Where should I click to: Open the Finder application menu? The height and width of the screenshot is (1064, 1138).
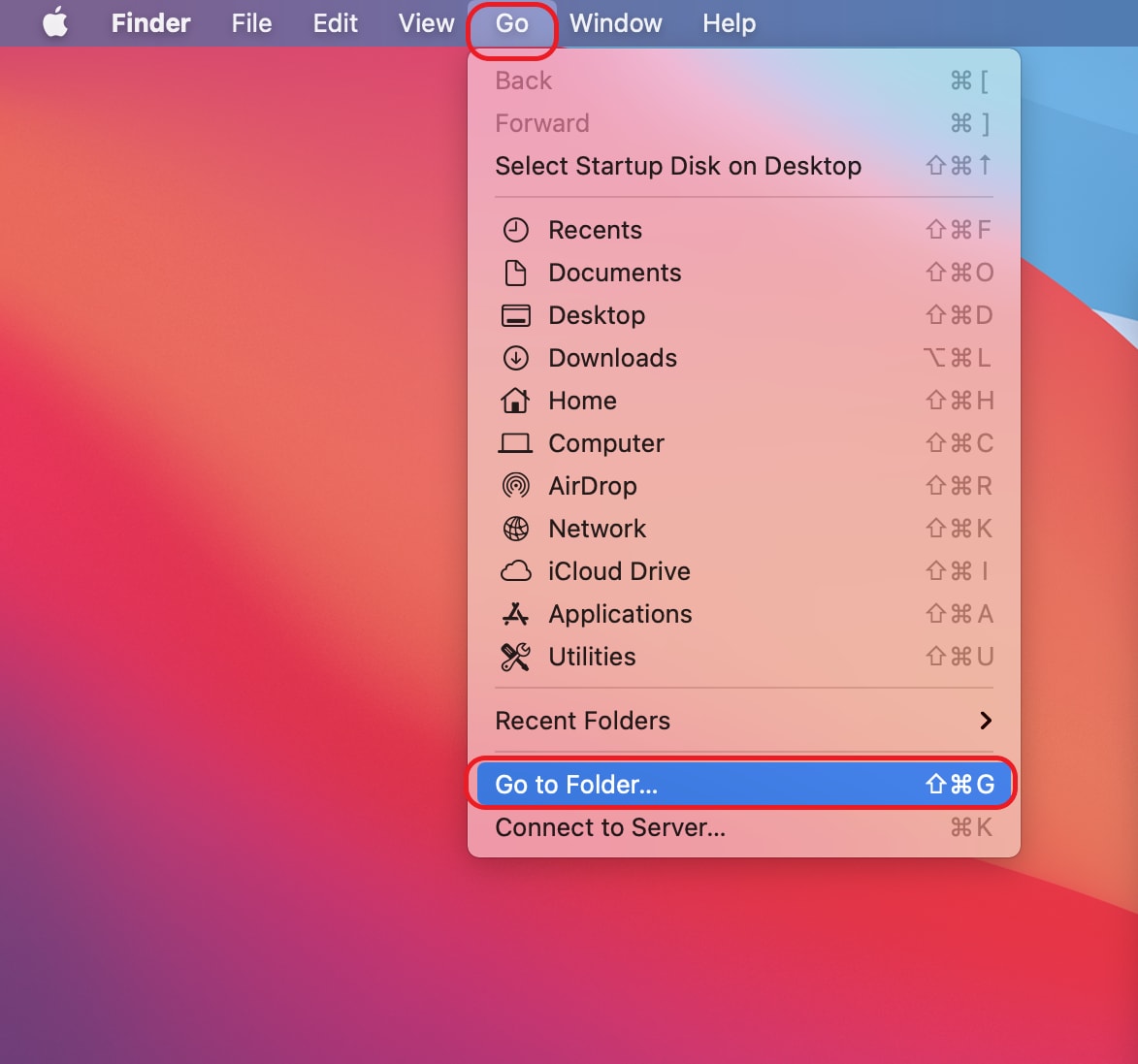coord(151,23)
